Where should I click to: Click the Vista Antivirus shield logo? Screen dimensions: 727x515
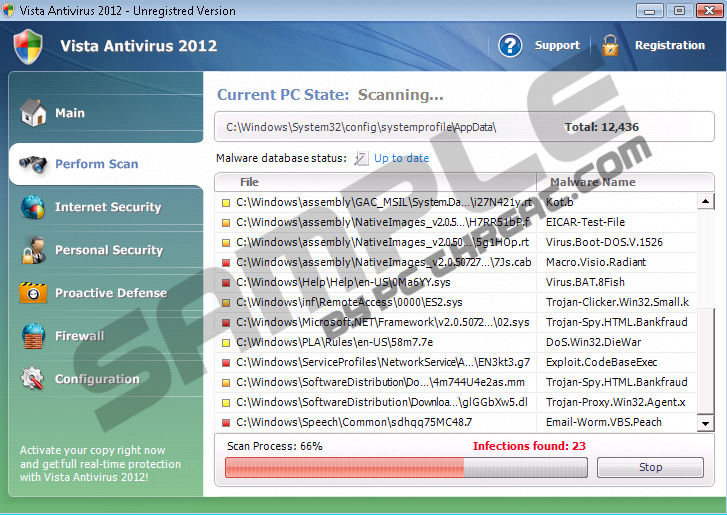click(28, 46)
